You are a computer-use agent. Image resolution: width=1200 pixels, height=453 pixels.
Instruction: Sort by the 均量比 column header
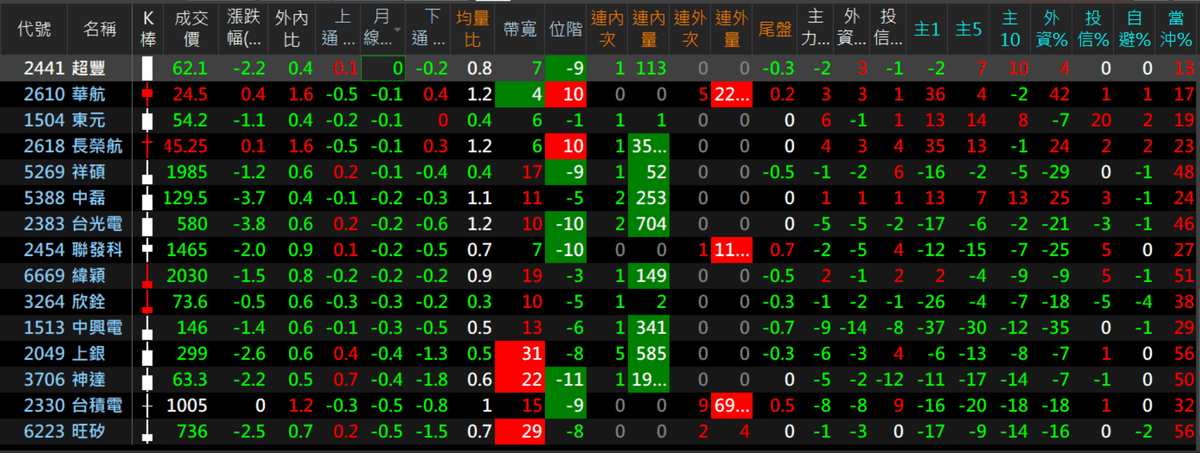[473, 29]
